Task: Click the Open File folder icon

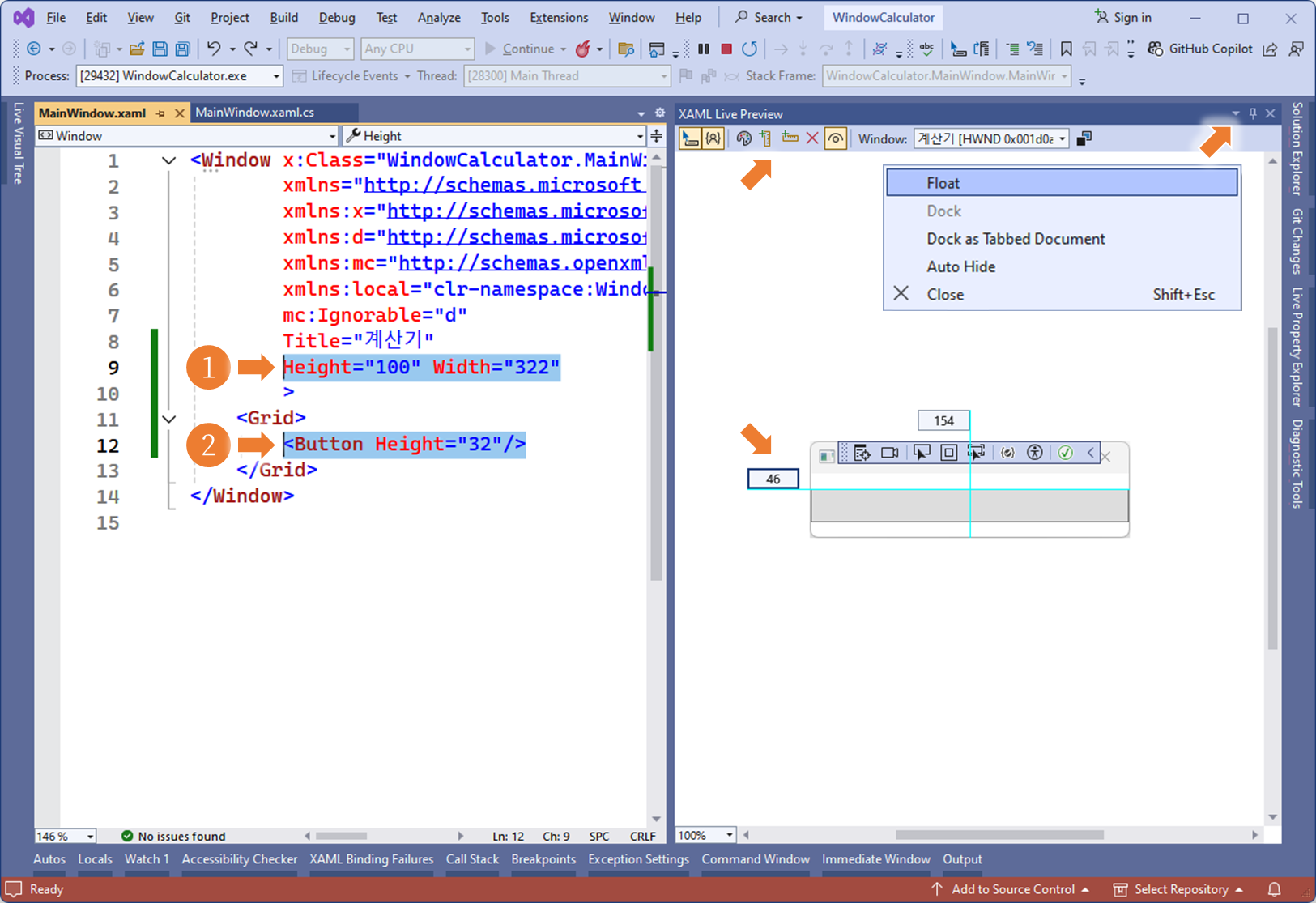Action: [137, 49]
